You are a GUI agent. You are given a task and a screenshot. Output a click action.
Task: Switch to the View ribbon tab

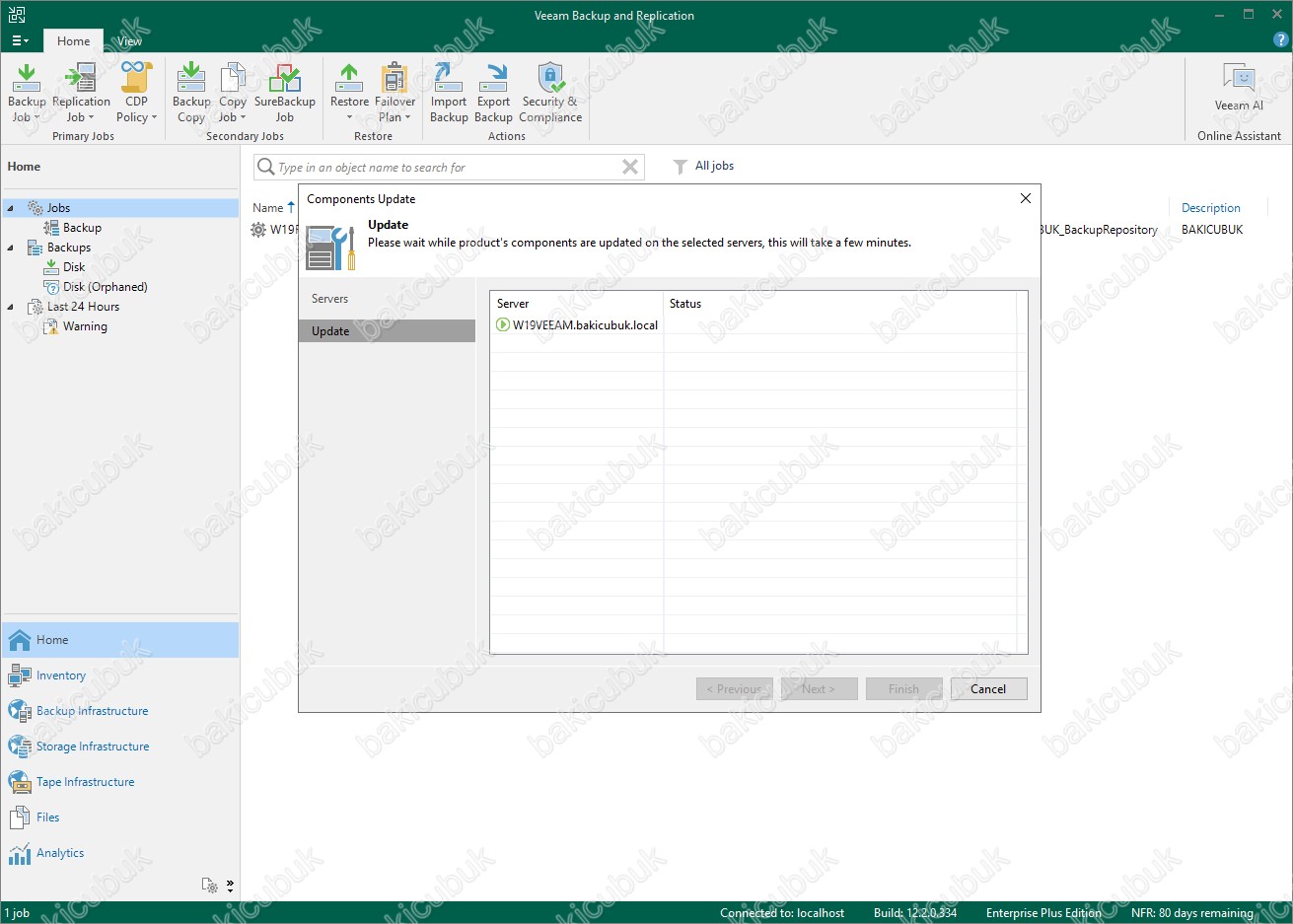point(129,41)
